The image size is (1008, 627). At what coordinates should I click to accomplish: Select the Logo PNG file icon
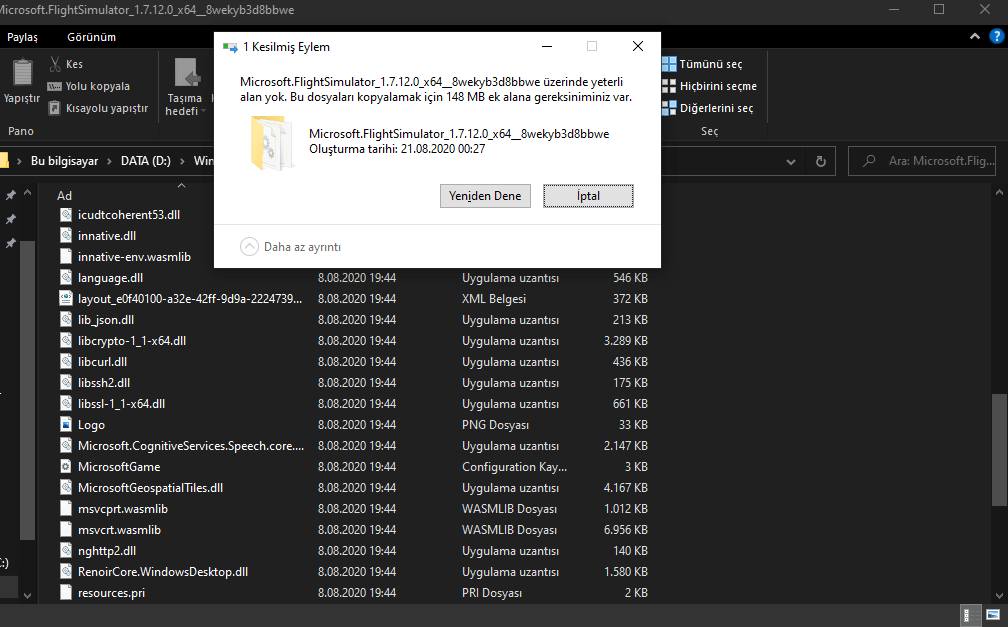(66, 424)
